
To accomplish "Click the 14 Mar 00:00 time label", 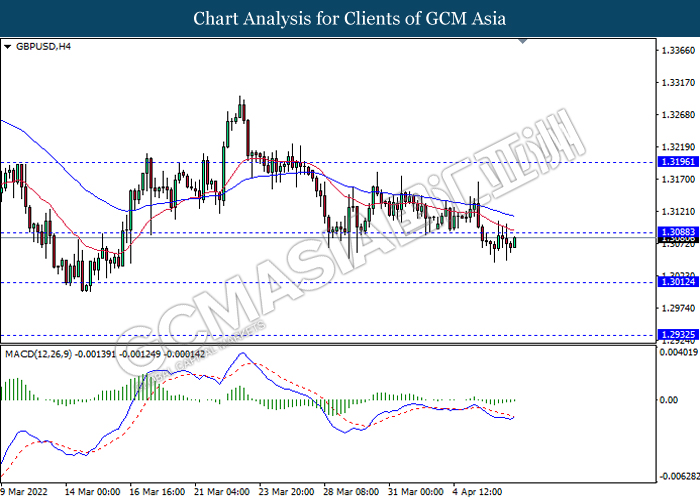I will [92, 492].
